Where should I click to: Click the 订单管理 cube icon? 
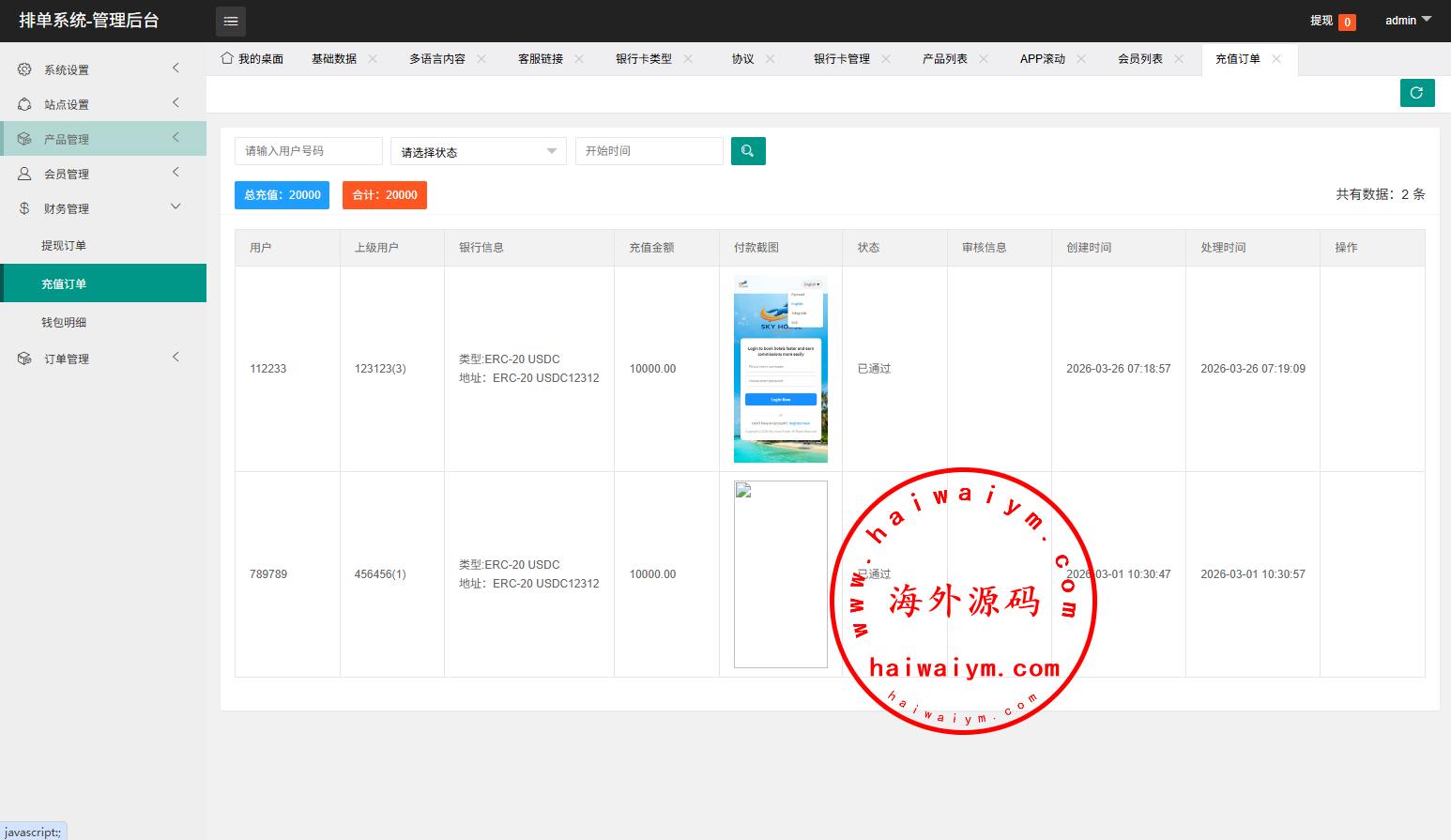[x=24, y=359]
